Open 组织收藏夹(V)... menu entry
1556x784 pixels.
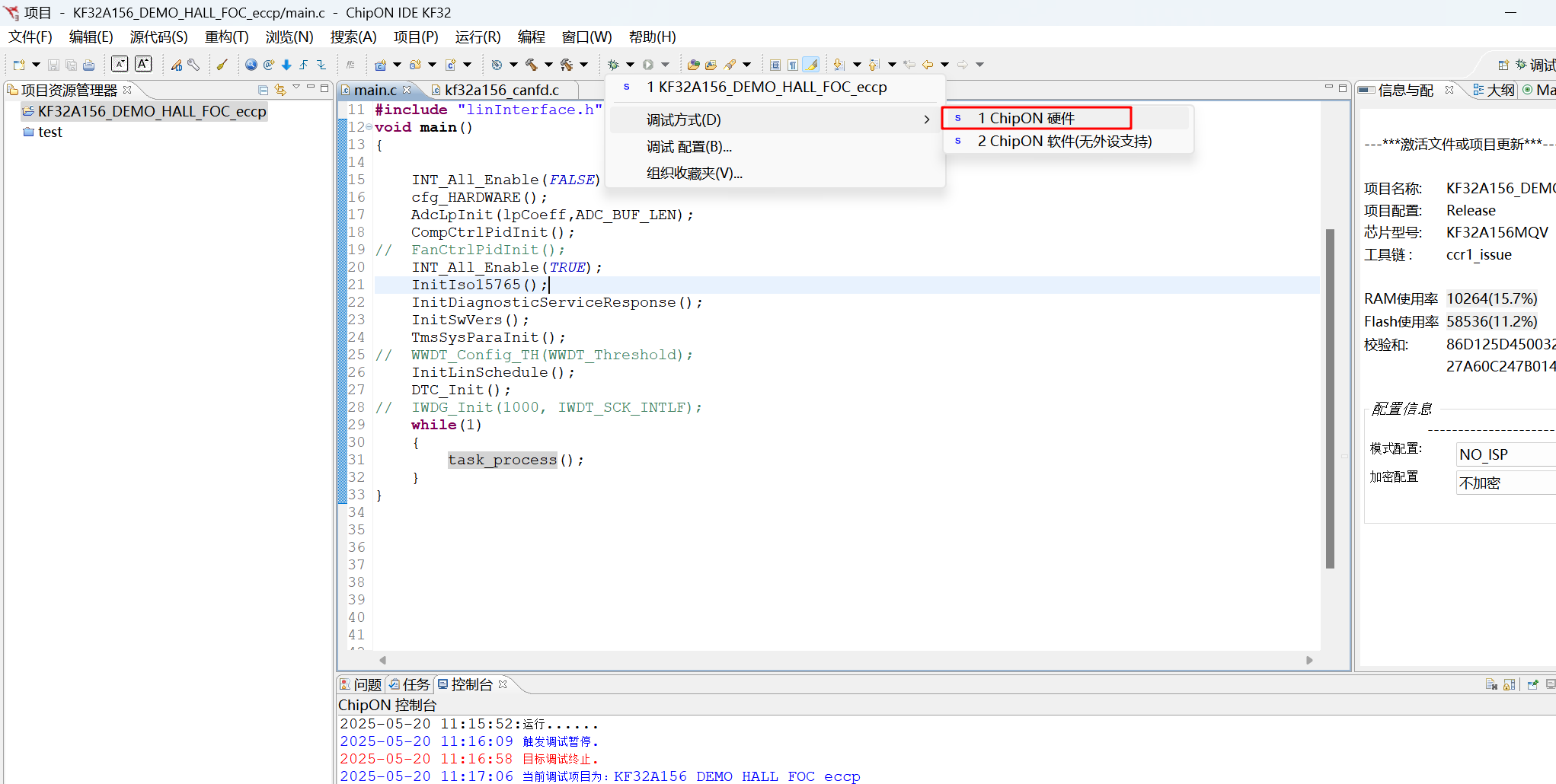pos(775,174)
